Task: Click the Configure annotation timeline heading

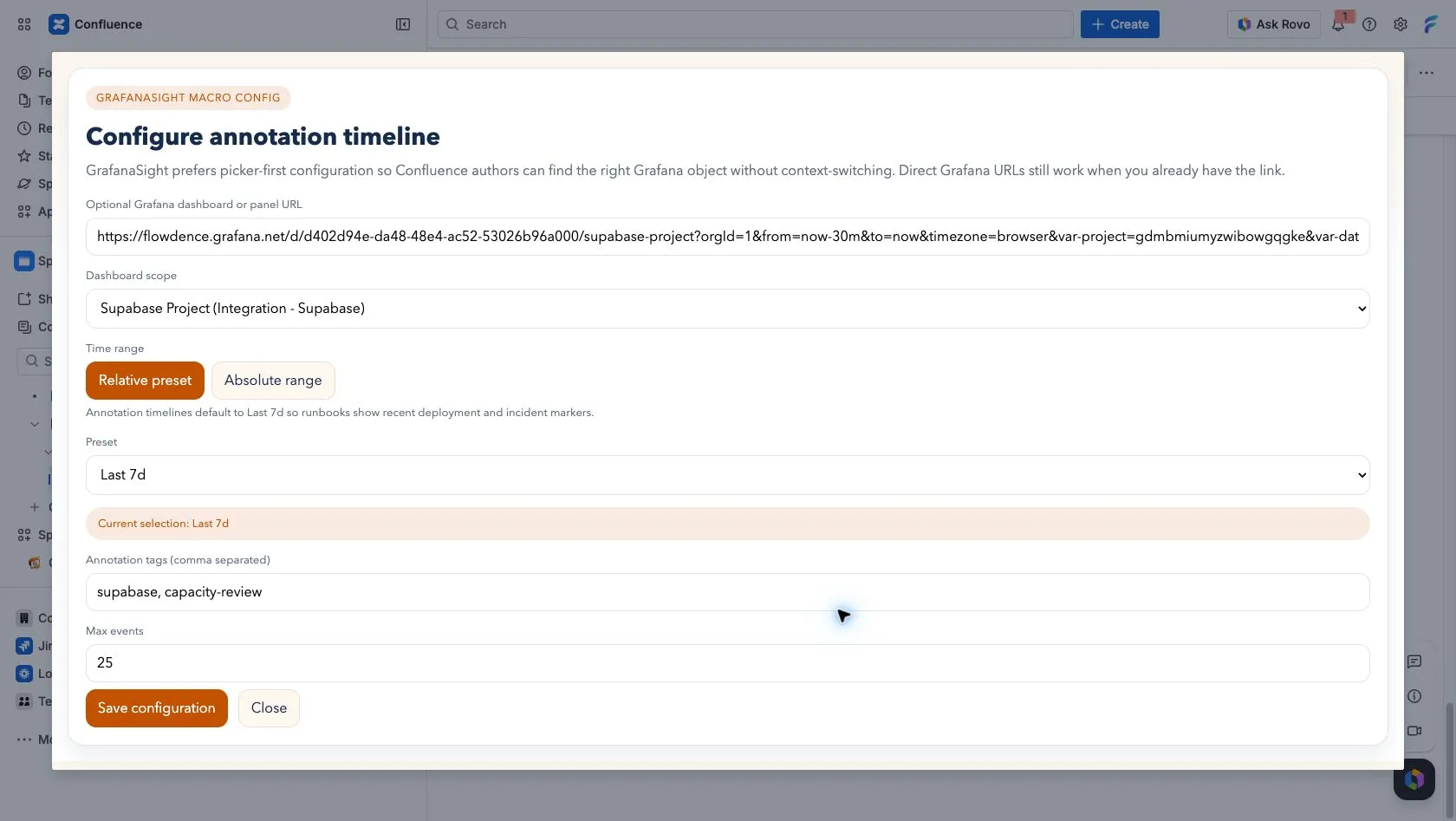Action: [x=263, y=136]
